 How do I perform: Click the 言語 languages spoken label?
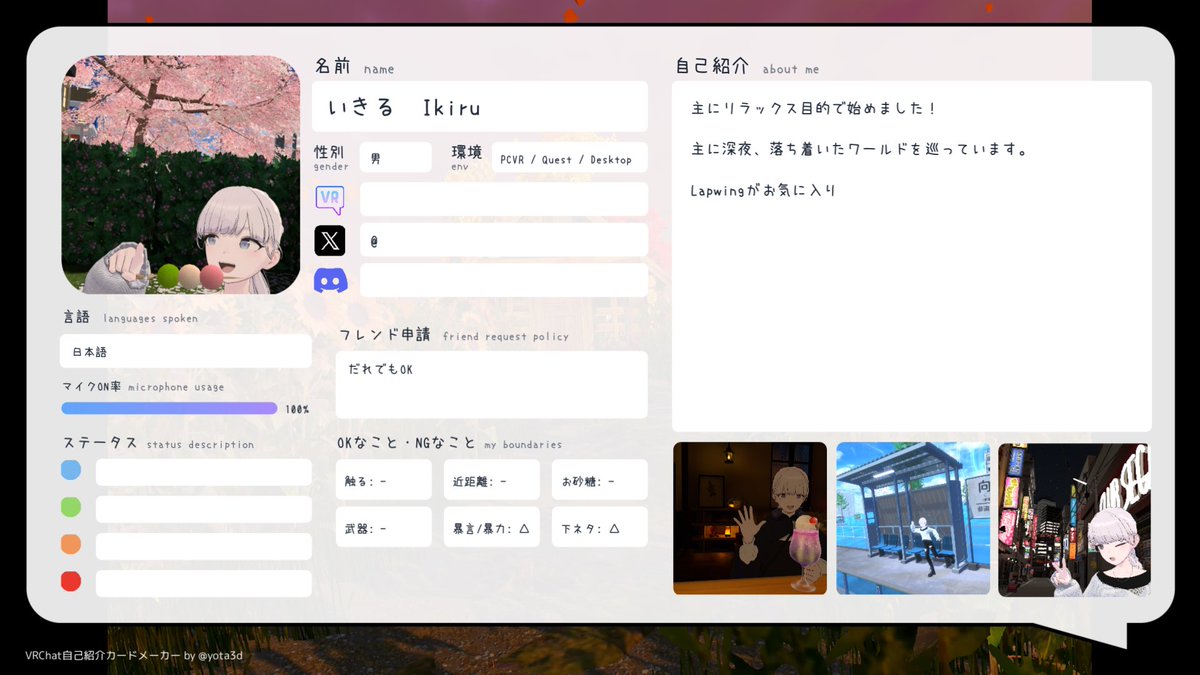pyautogui.click(x=130, y=317)
